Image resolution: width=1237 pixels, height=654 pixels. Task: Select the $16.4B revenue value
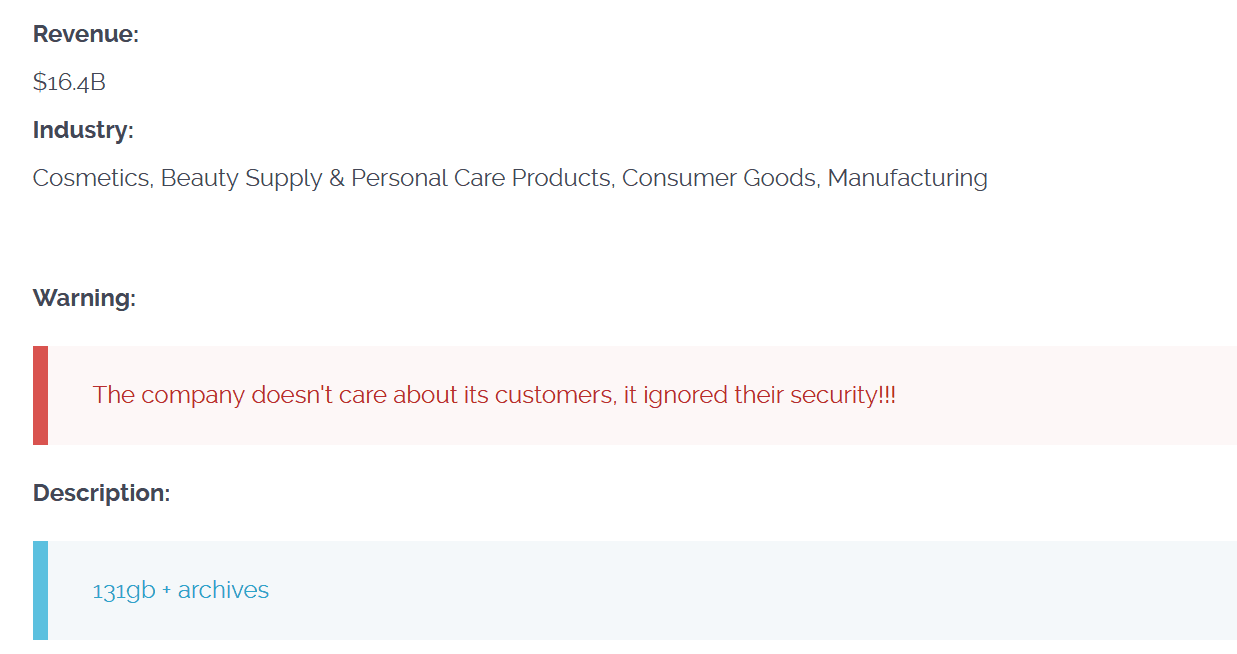click(69, 82)
